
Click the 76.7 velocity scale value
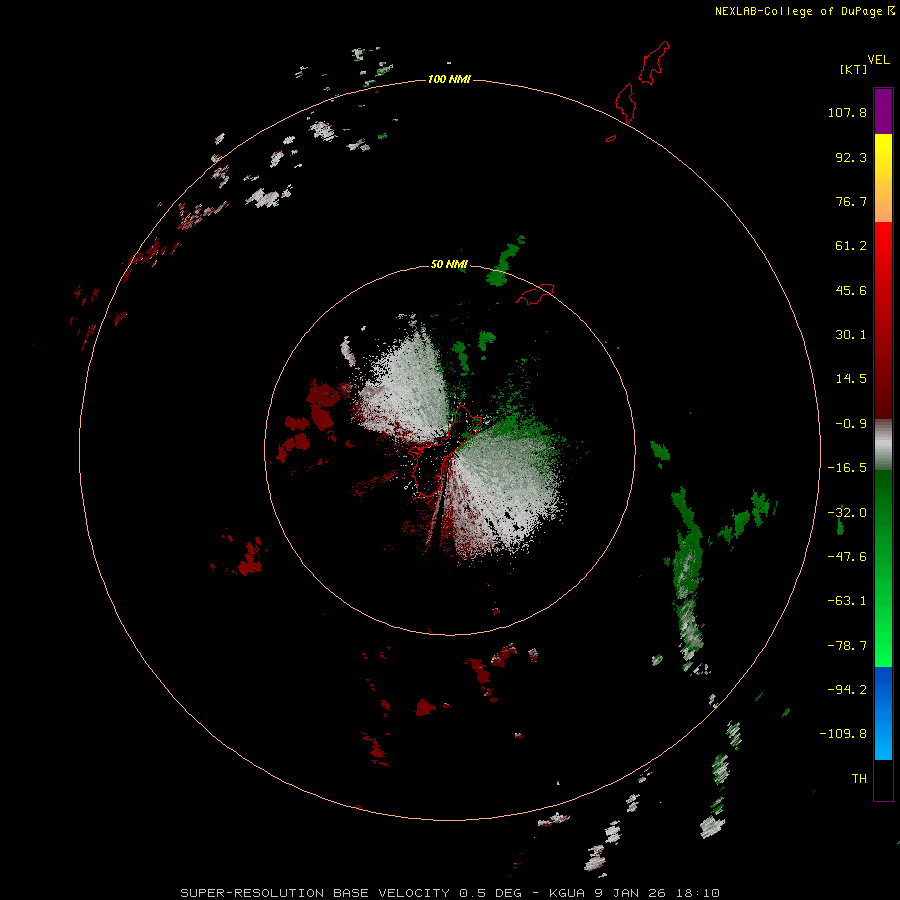point(851,201)
